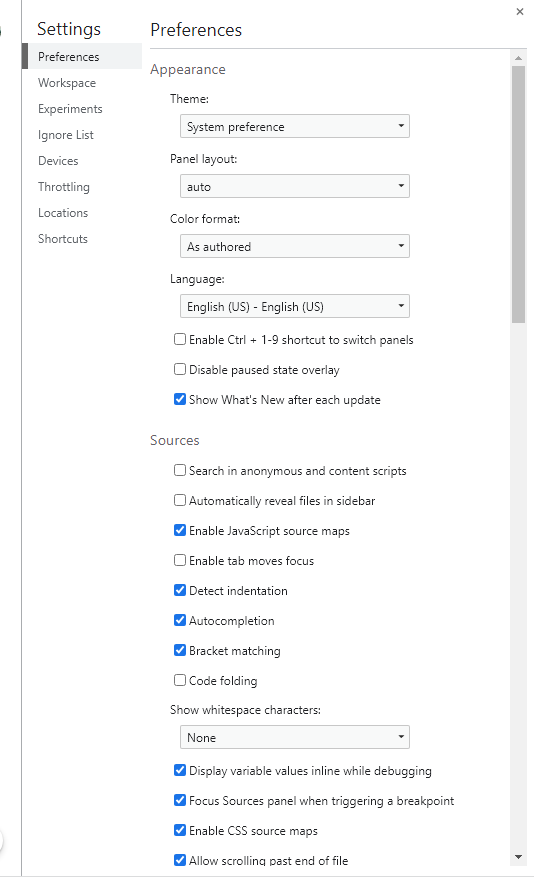The image size is (534, 883).
Task: Close the Settings panel
Action: tap(519, 12)
